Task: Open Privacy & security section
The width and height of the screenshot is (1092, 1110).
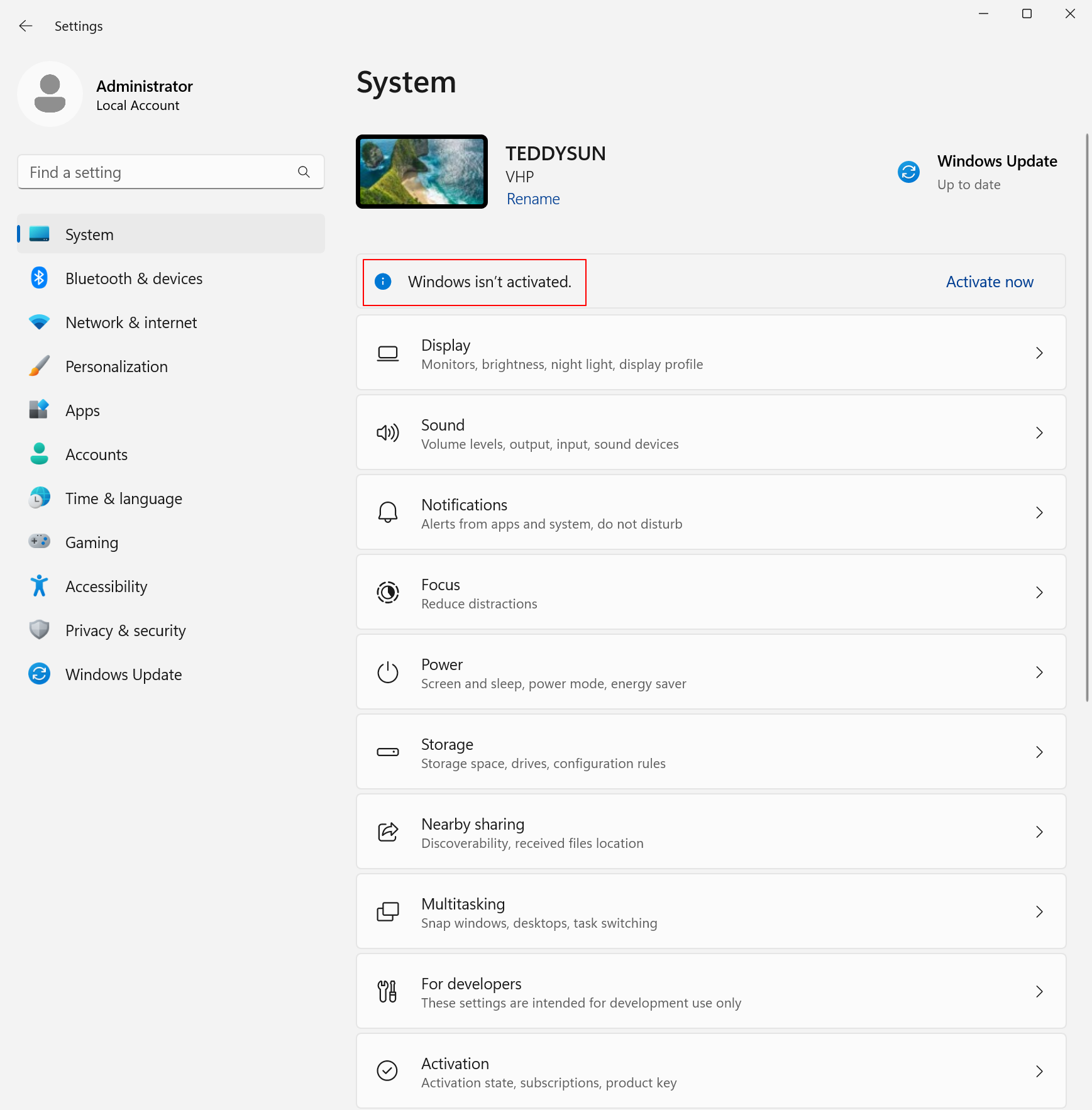Action: tap(171, 630)
